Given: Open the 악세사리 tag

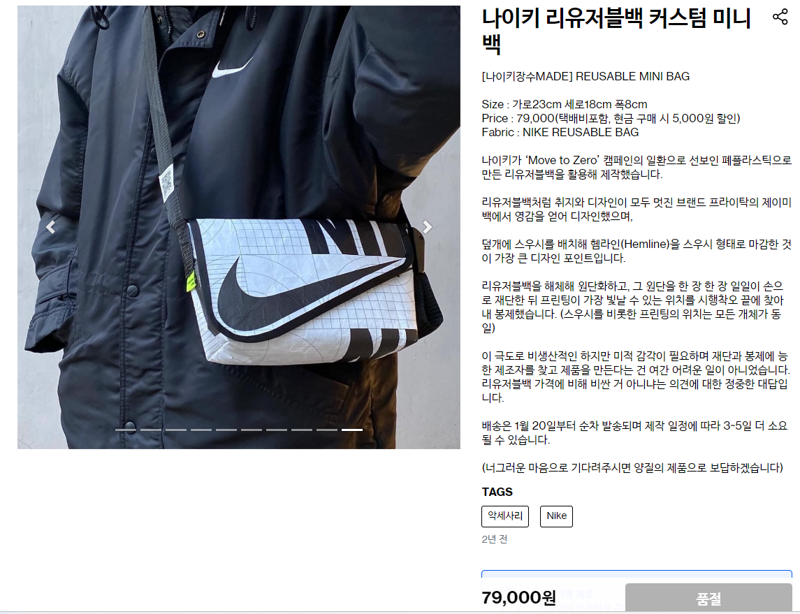Looking at the screenshot, I should pyautogui.click(x=505, y=516).
